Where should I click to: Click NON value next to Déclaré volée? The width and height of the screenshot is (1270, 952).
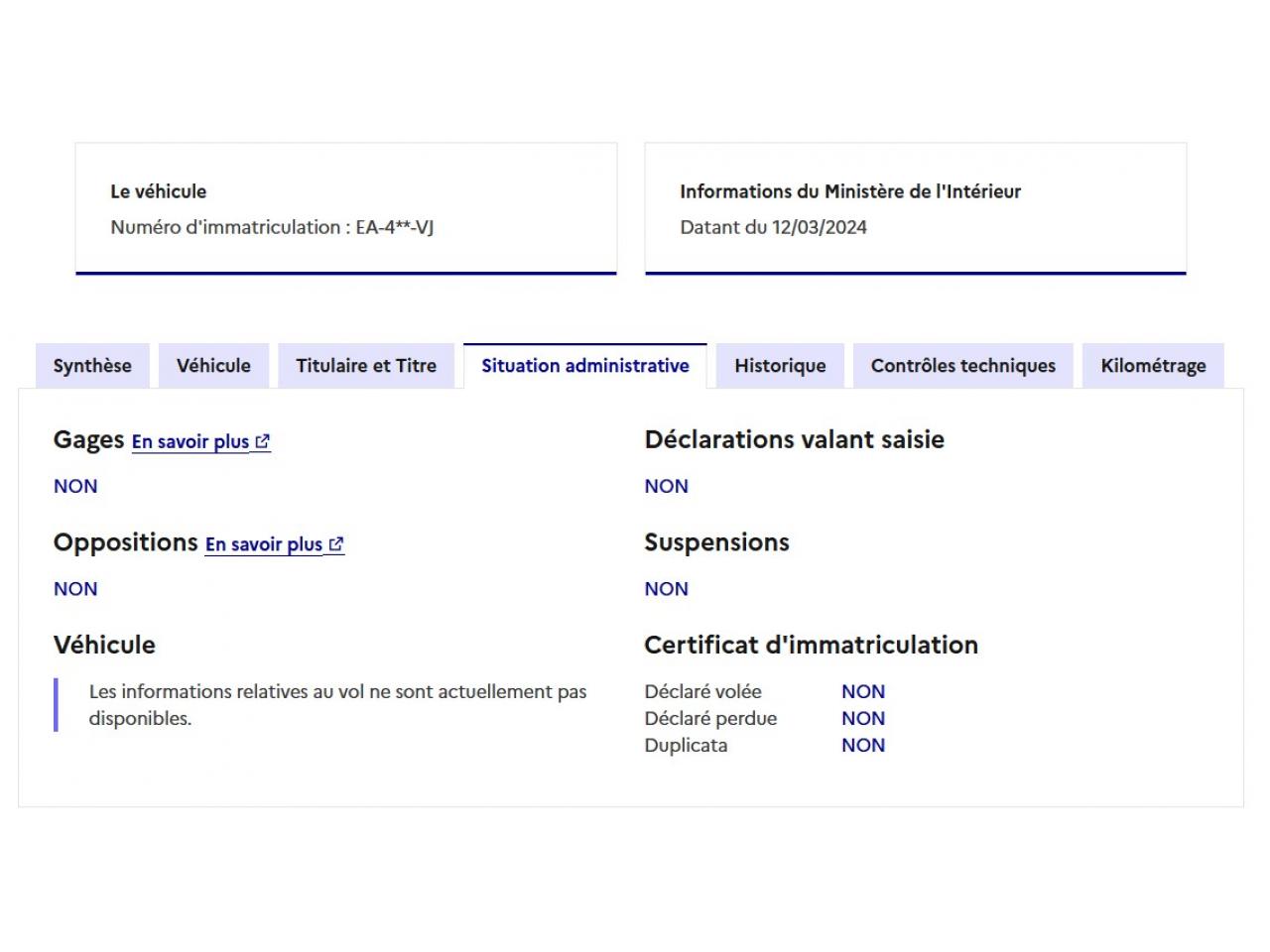pyautogui.click(x=863, y=691)
